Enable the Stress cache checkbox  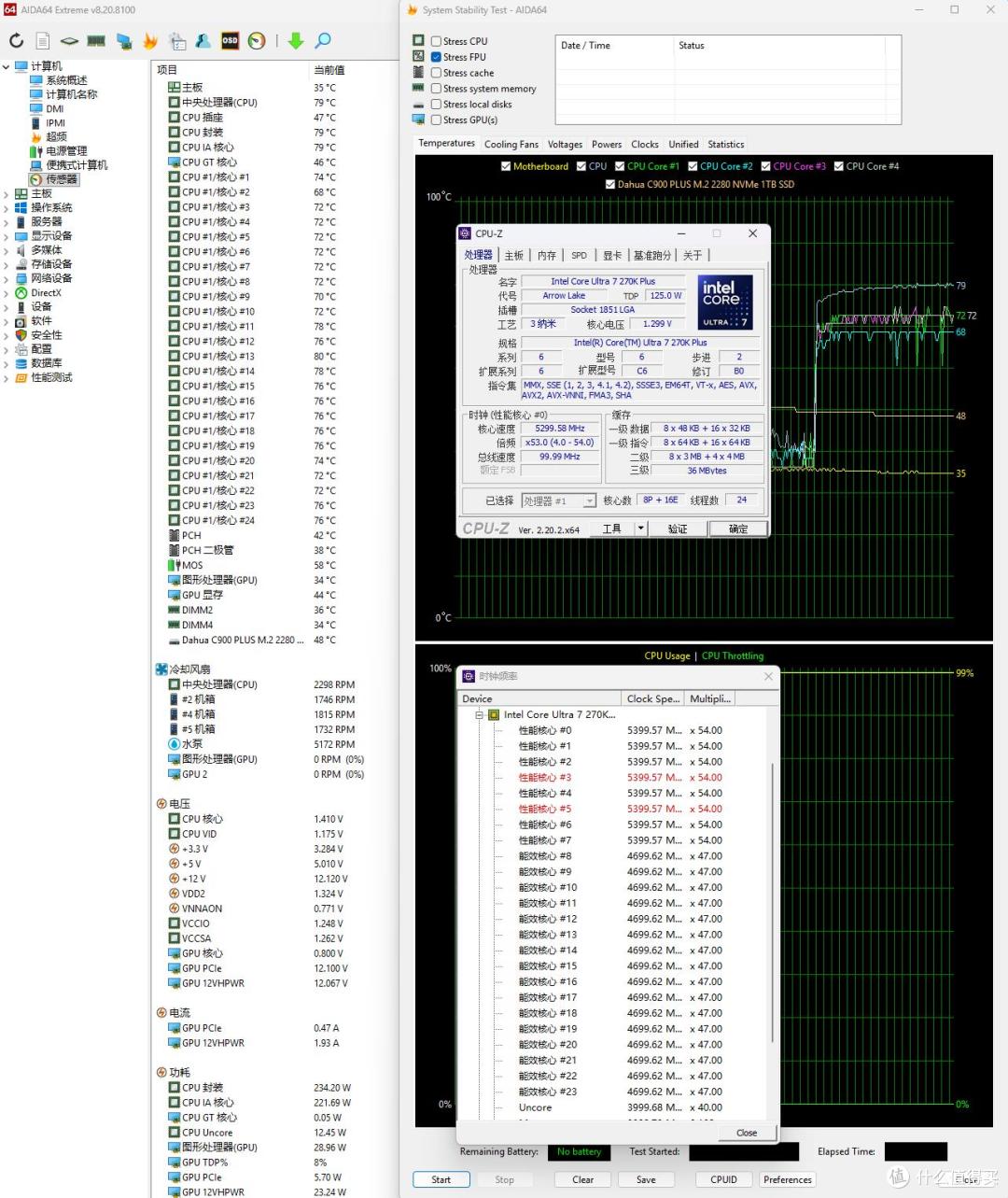coord(436,73)
